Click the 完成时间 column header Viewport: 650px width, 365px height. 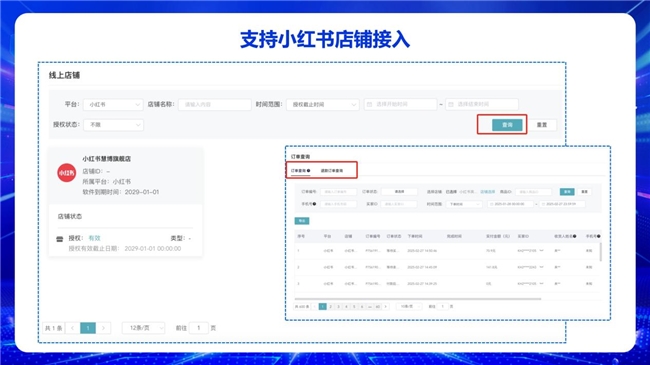[454, 236]
